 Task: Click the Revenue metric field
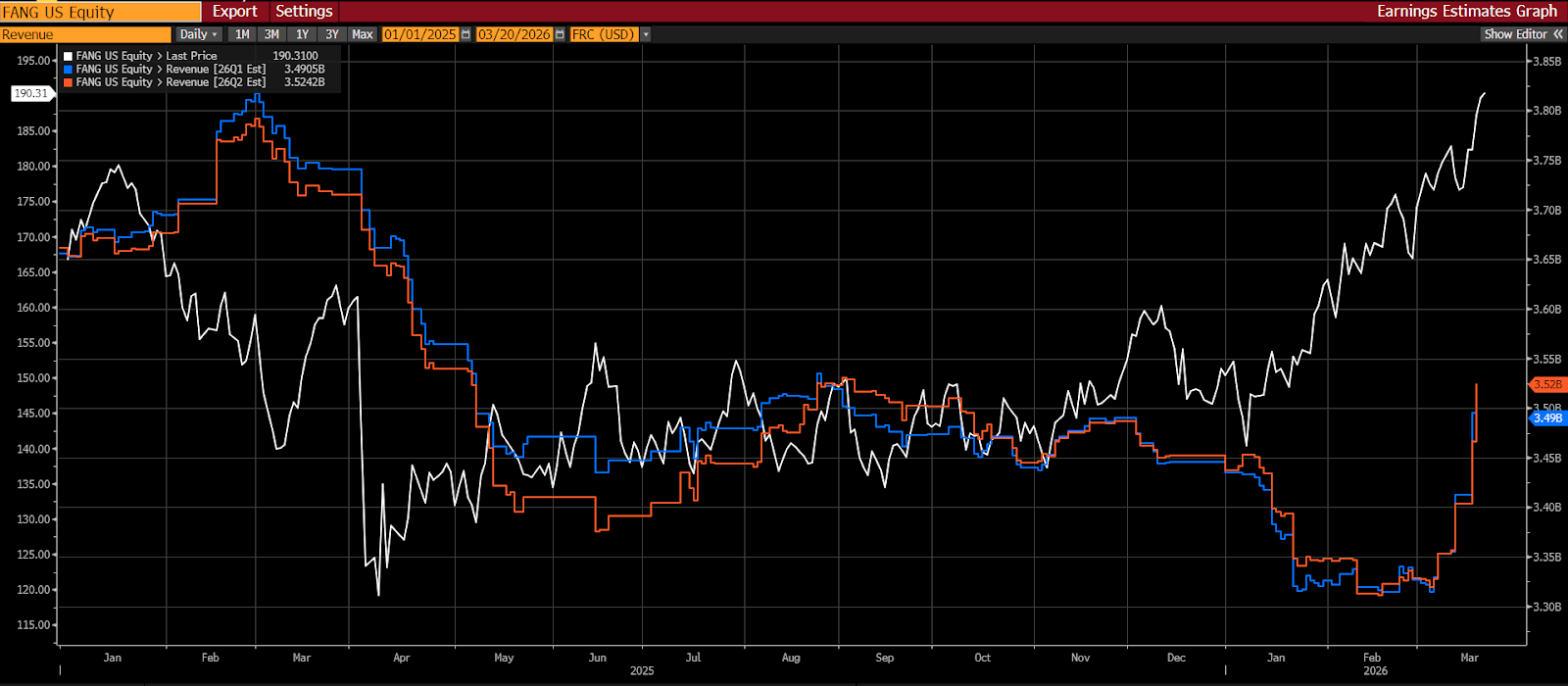click(x=84, y=34)
